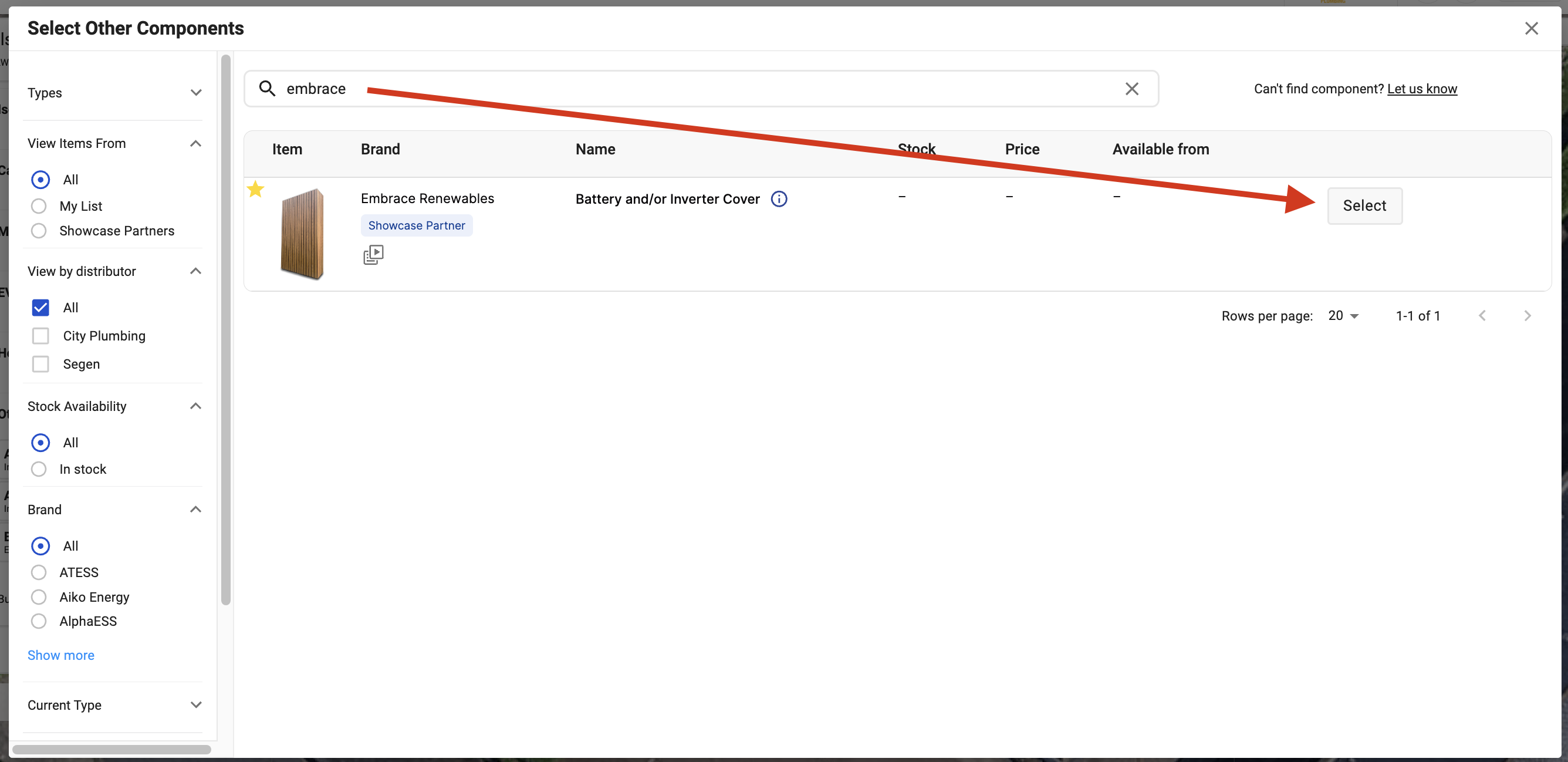The height and width of the screenshot is (762, 1568).
Task: Click the 1-1 of 1 pagination text
Action: [1417, 315]
